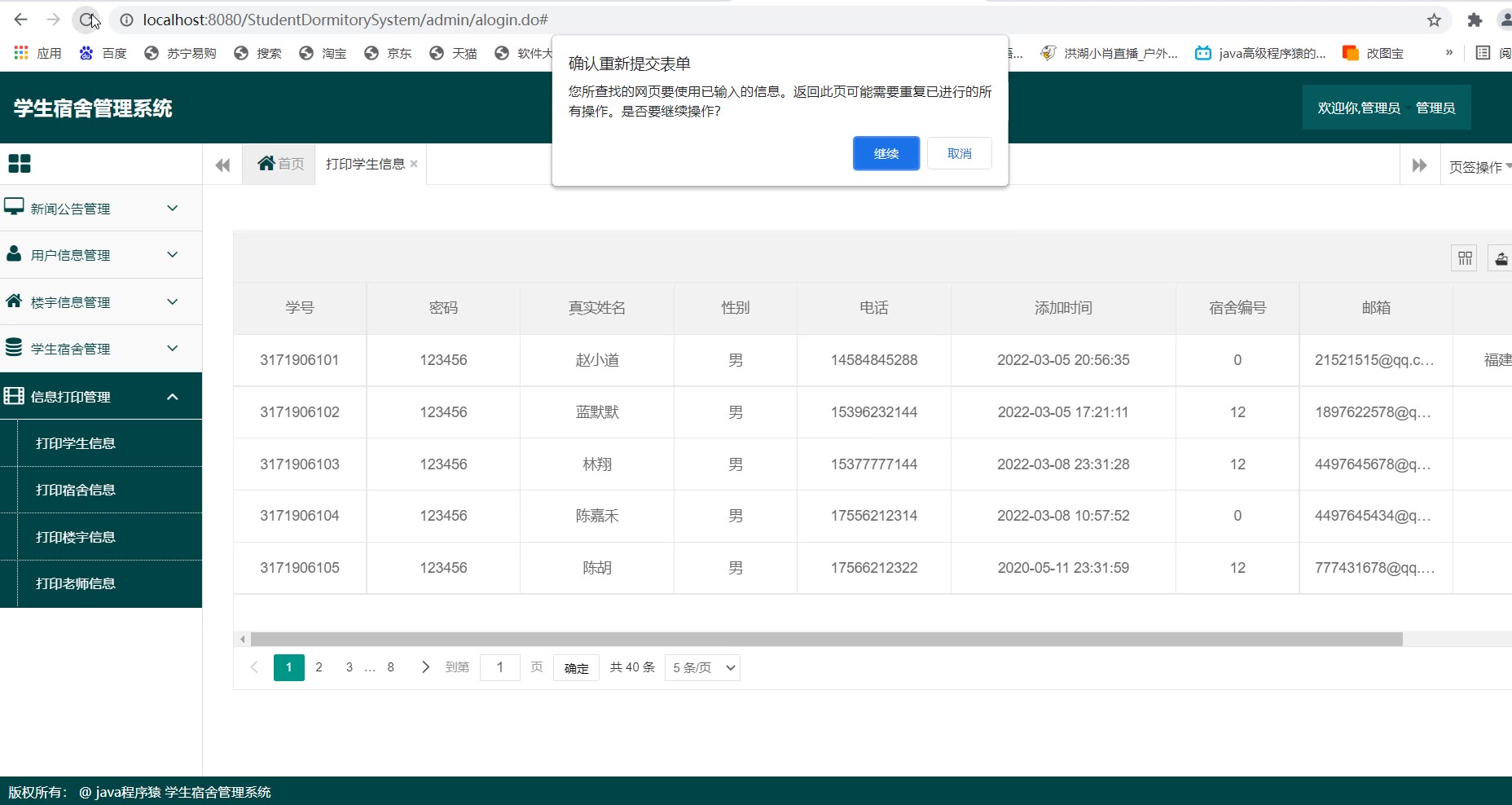Click 继续 button in resubmit dialog

point(886,153)
